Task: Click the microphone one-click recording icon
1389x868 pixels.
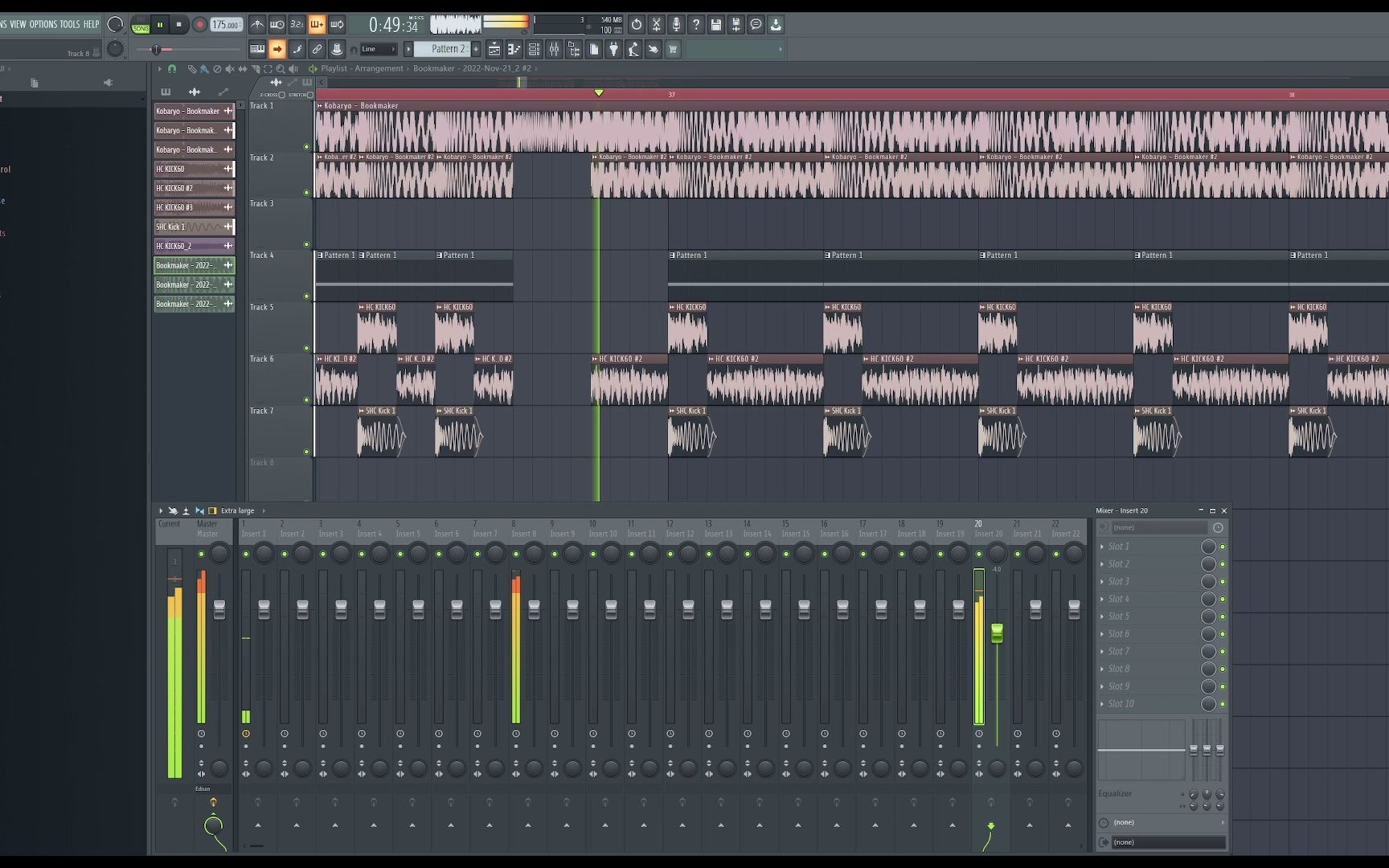Action: (676, 24)
